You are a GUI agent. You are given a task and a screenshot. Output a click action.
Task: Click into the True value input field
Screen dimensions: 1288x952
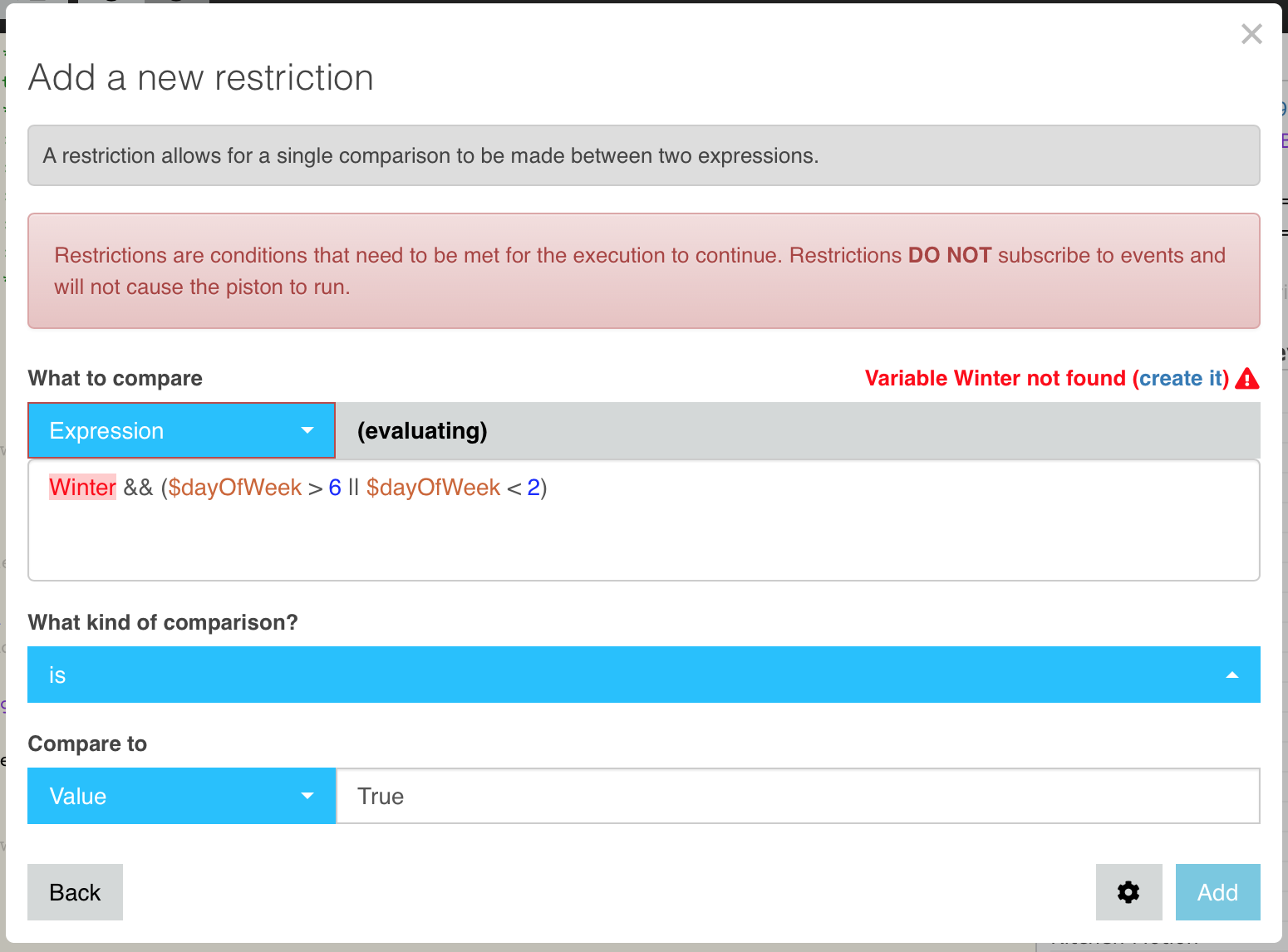(798, 796)
